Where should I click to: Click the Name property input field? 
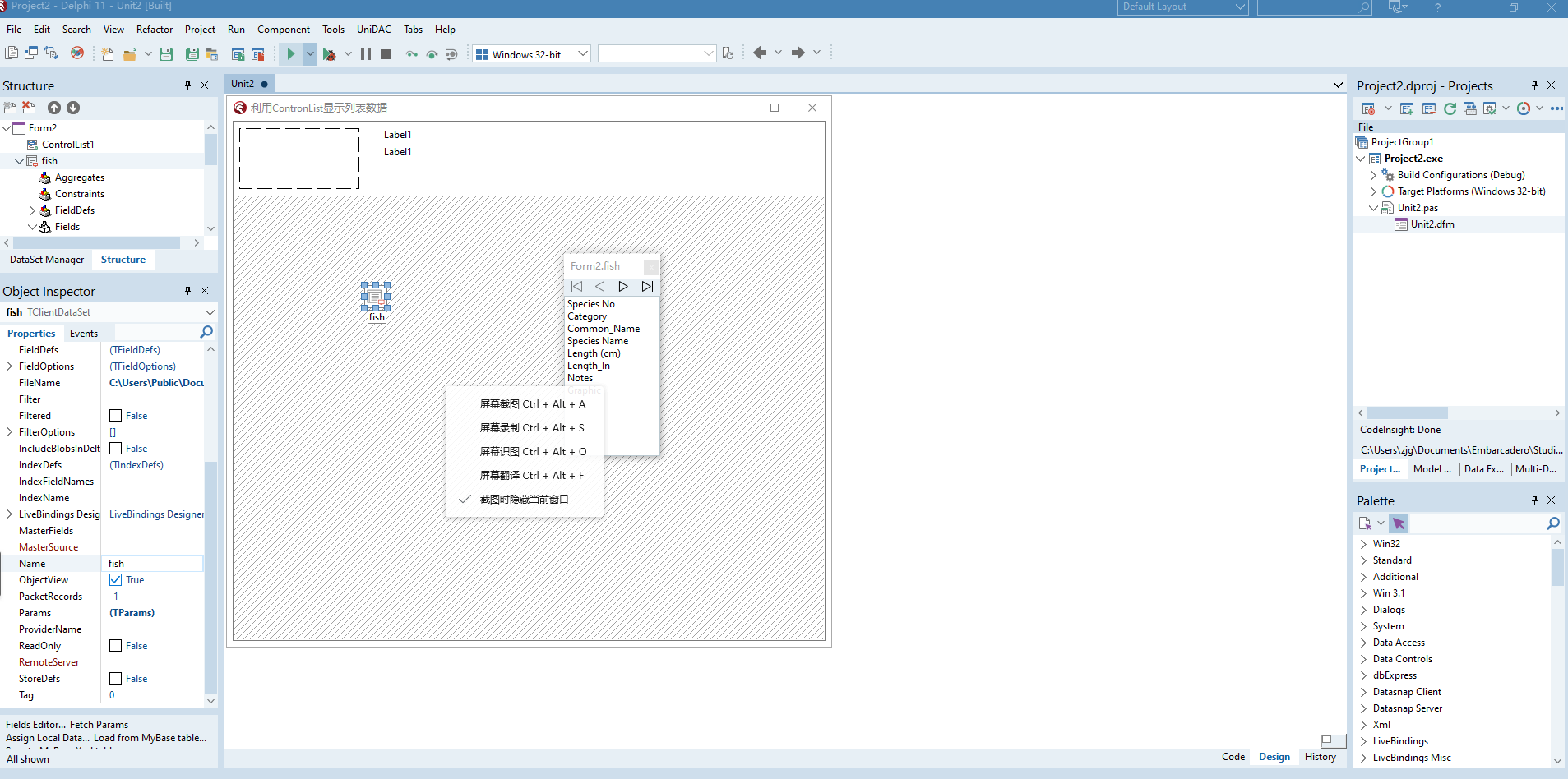153,564
